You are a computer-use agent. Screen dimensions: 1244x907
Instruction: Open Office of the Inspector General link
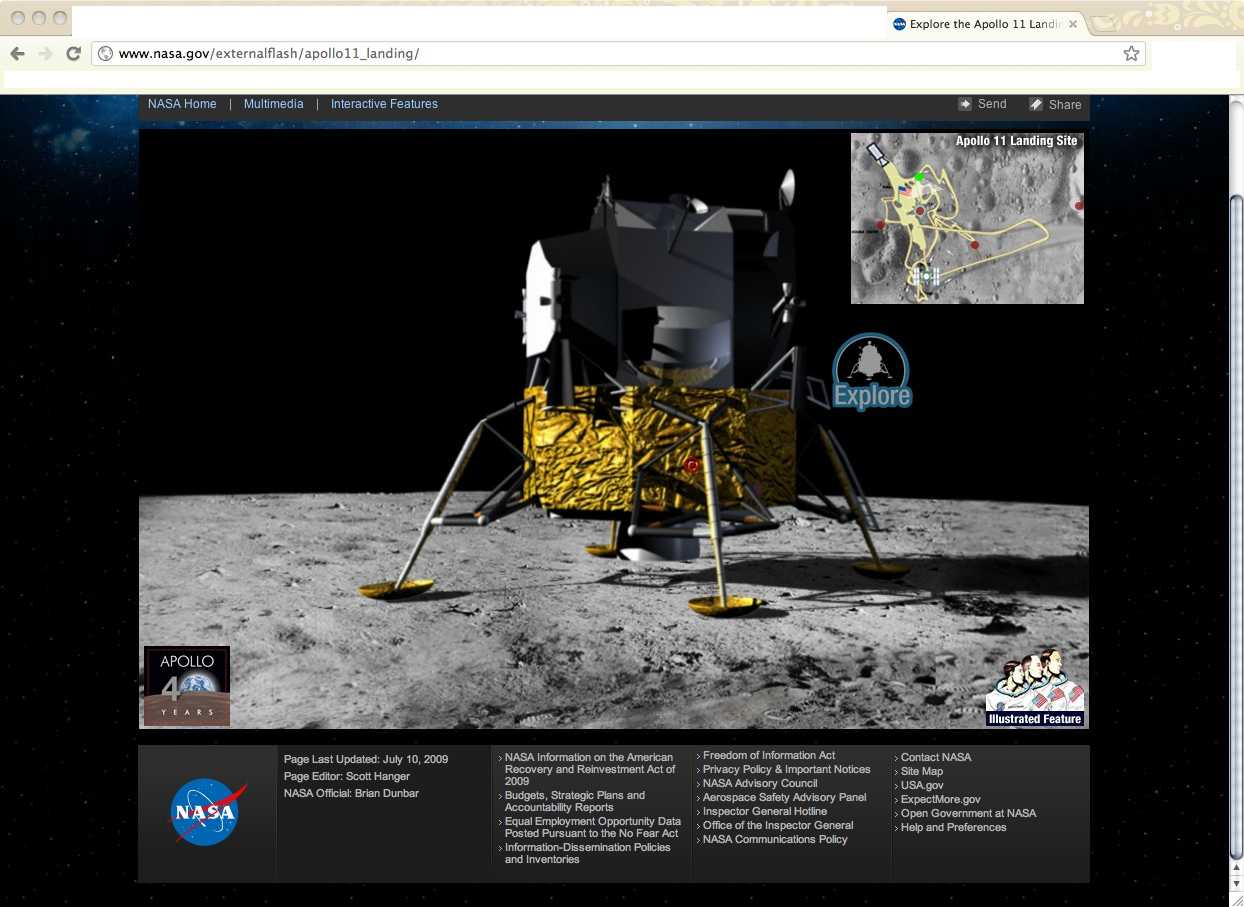point(778,825)
